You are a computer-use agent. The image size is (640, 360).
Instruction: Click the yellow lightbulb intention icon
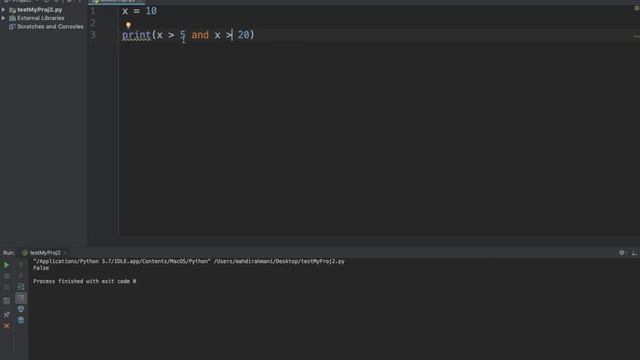[x=128, y=25]
